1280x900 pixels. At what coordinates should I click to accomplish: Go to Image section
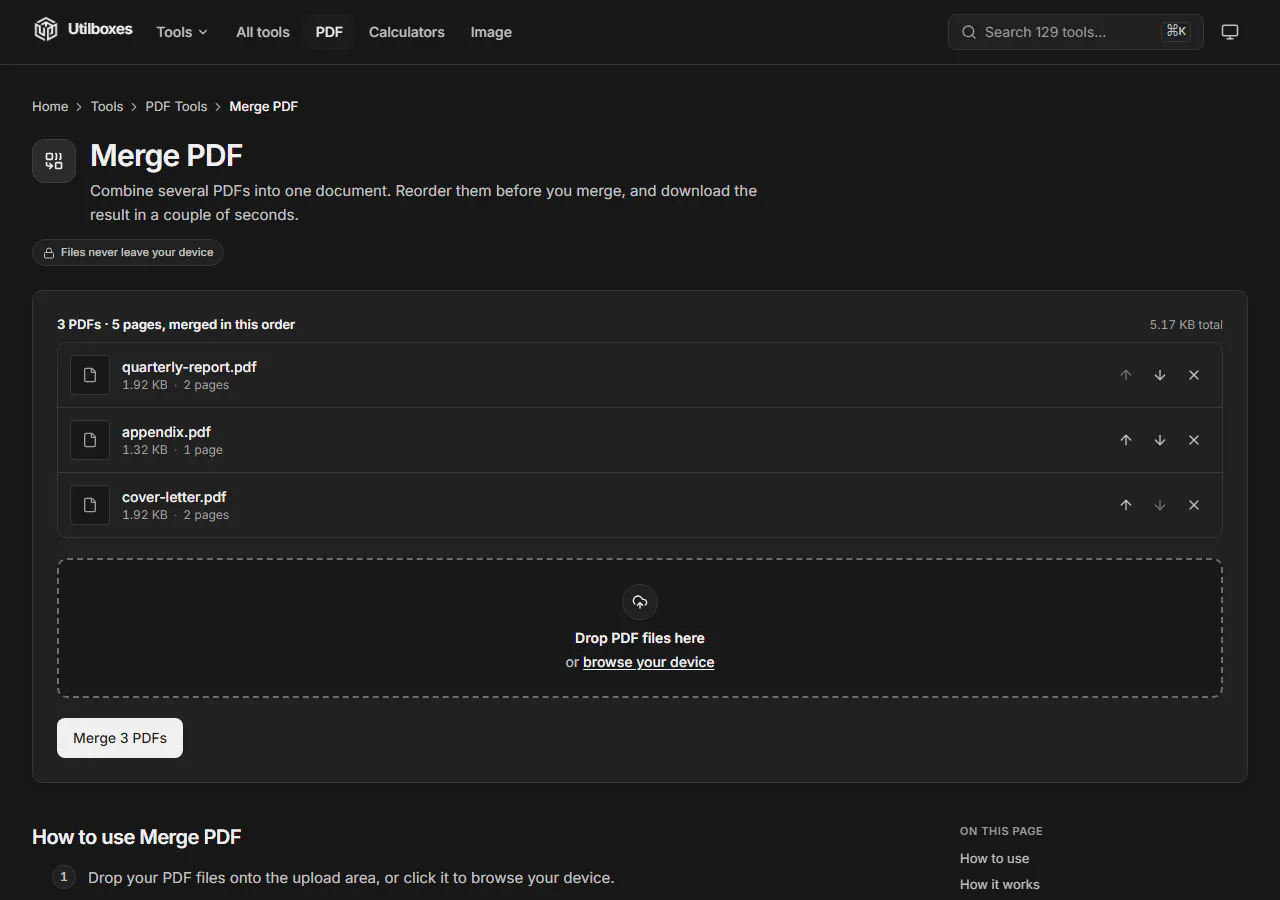(x=491, y=32)
